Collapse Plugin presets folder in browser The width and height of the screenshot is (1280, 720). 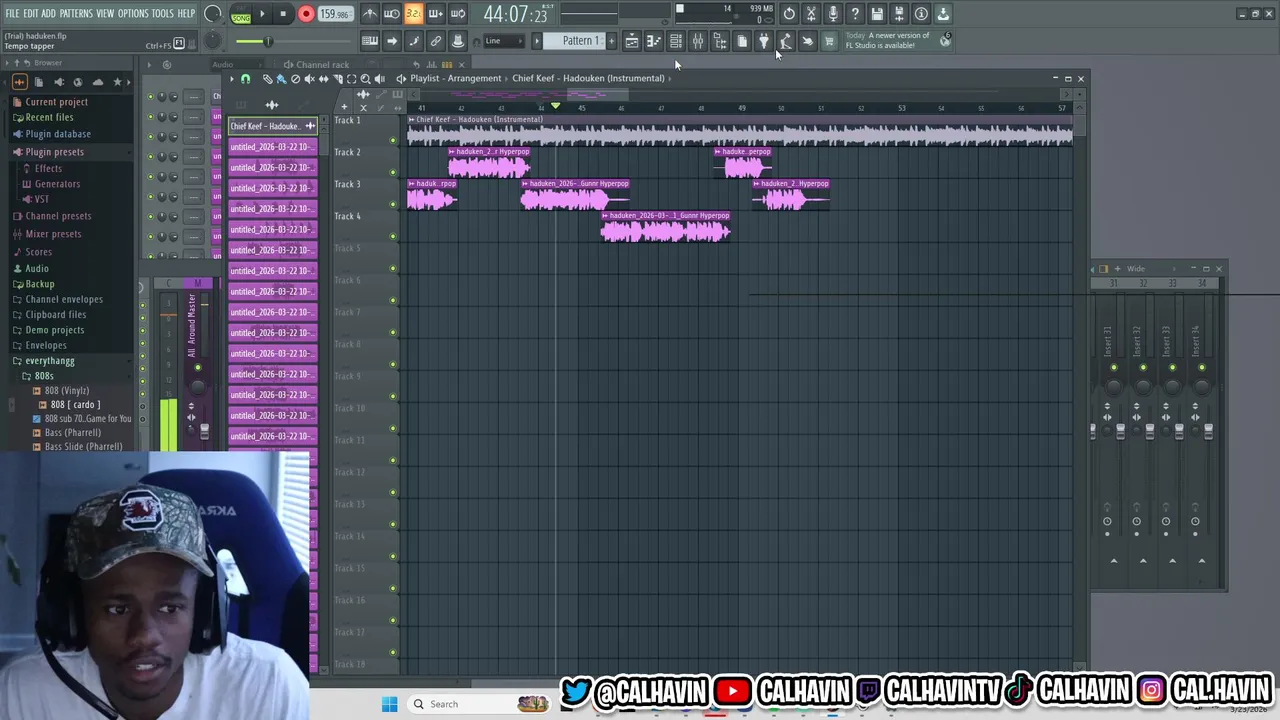[x=54, y=152]
